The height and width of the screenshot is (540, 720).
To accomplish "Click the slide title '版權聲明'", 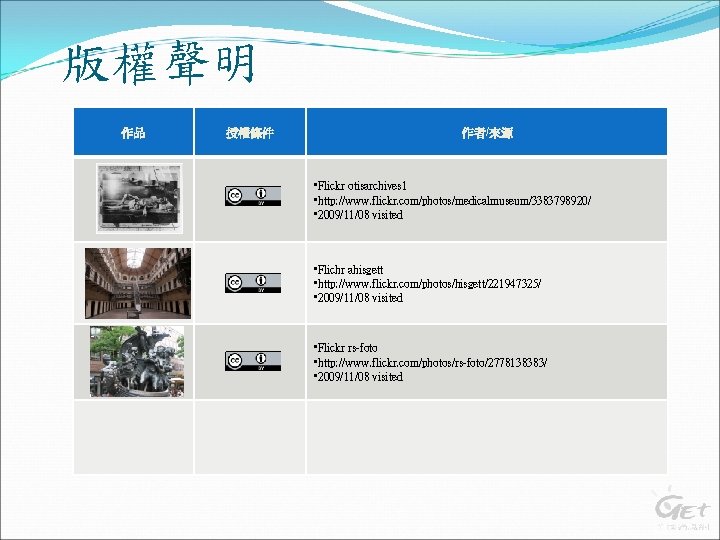I will pos(159,63).
